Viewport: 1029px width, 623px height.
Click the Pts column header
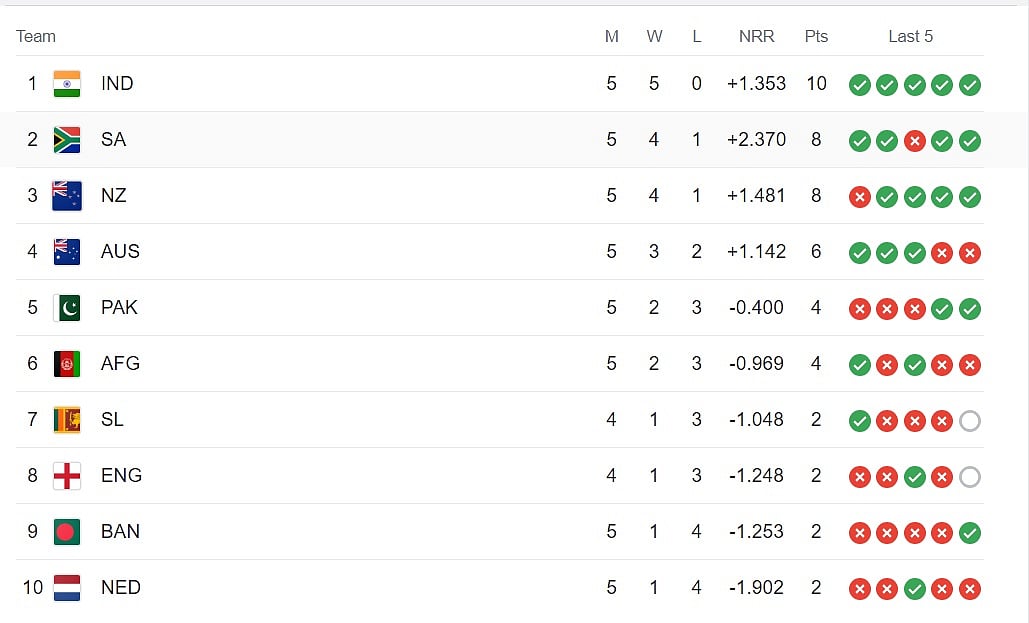(x=816, y=36)
